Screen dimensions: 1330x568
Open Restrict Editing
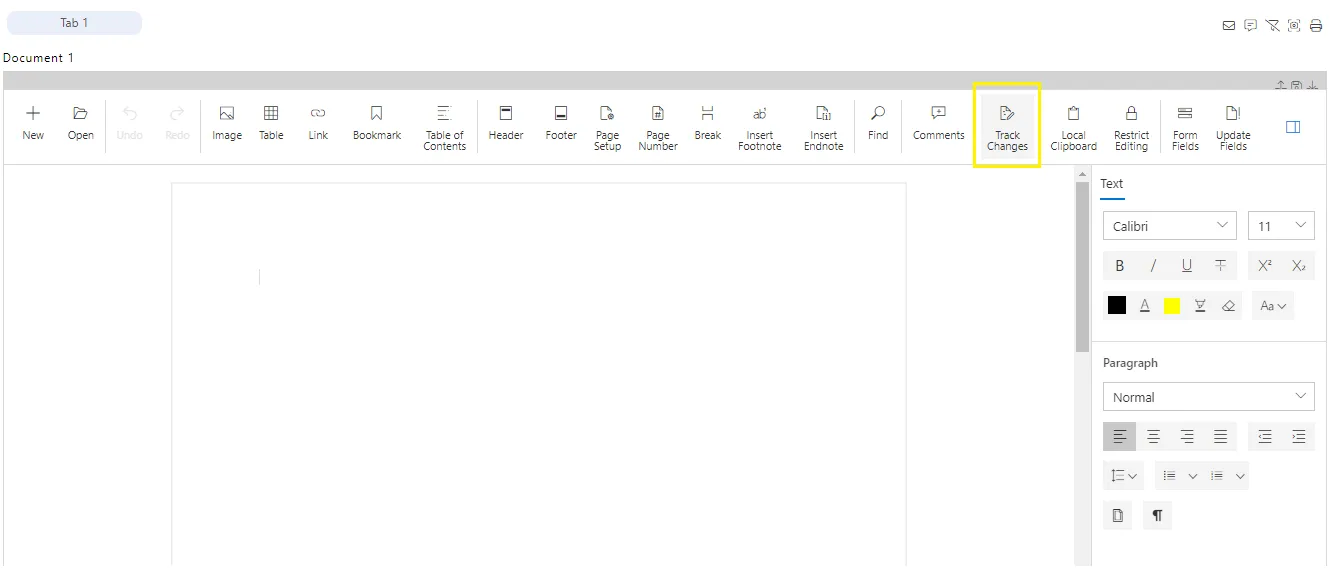click(1131, 128)
